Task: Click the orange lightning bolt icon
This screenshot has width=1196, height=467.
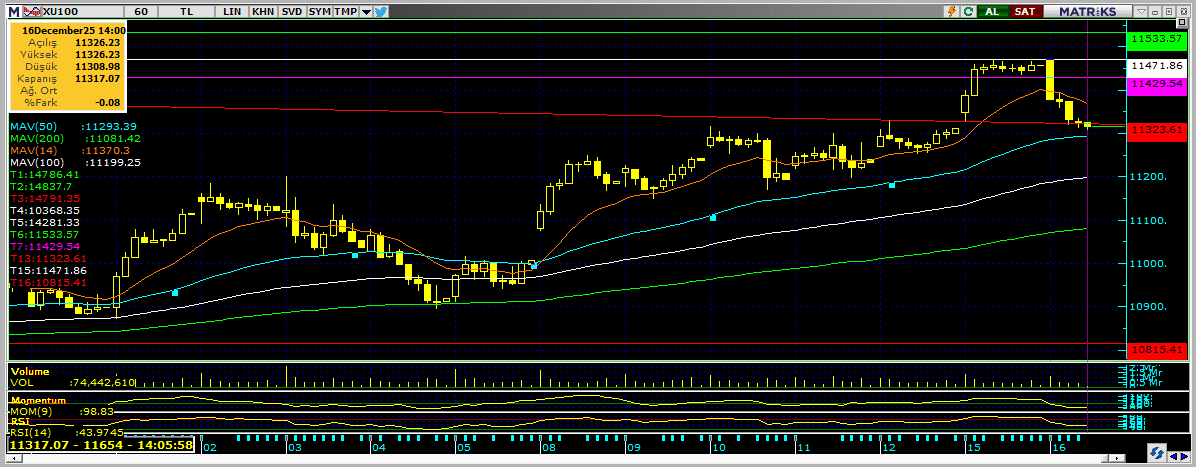Action: pos(953,11)
